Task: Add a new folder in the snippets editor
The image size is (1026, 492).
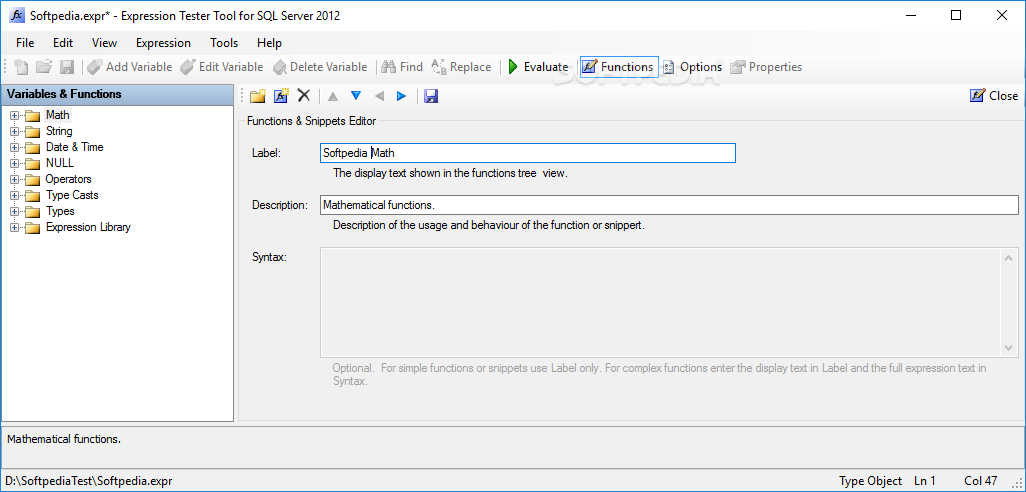Action: coord(258,96)
